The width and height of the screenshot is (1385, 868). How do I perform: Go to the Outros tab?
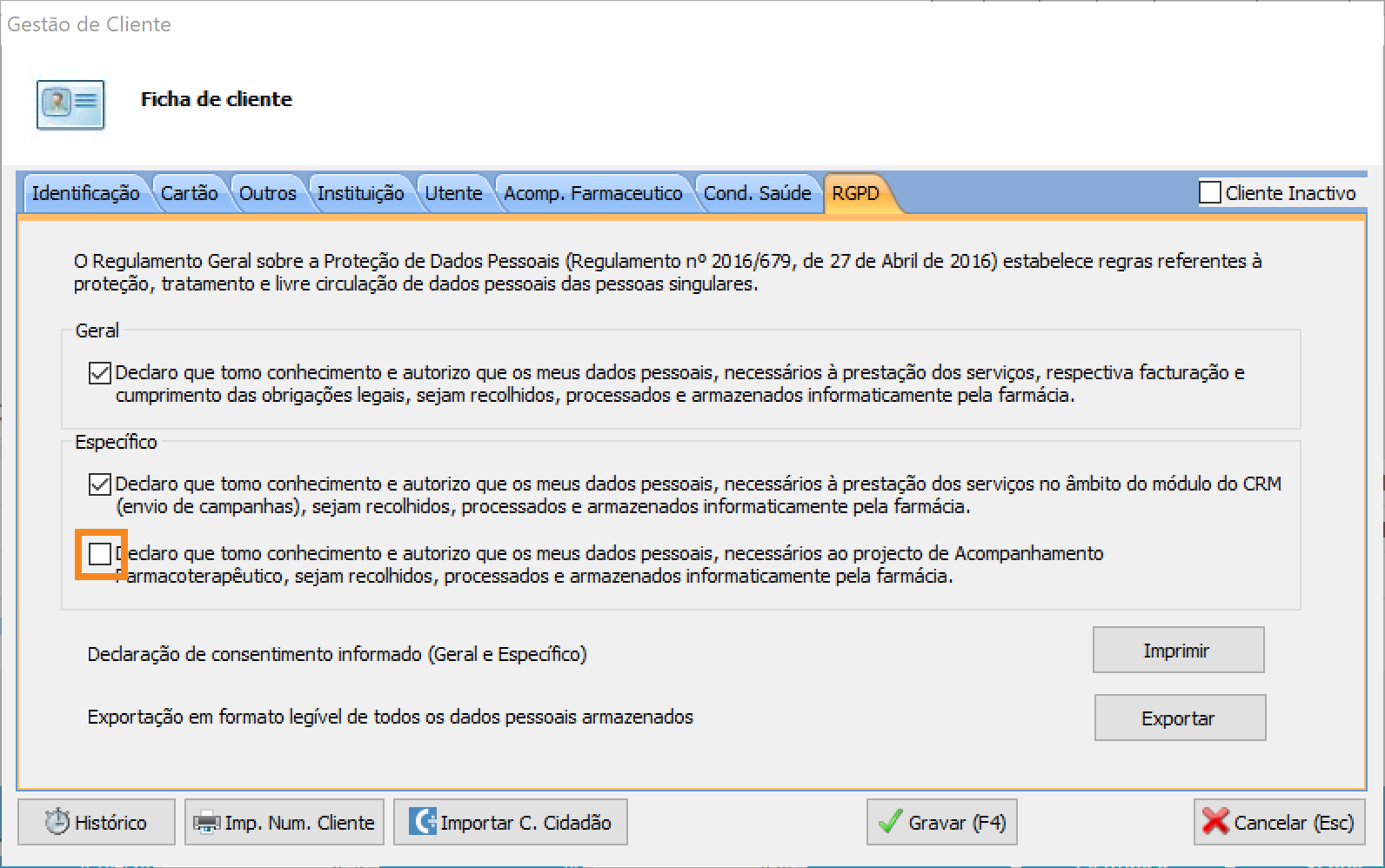[267, 193]
